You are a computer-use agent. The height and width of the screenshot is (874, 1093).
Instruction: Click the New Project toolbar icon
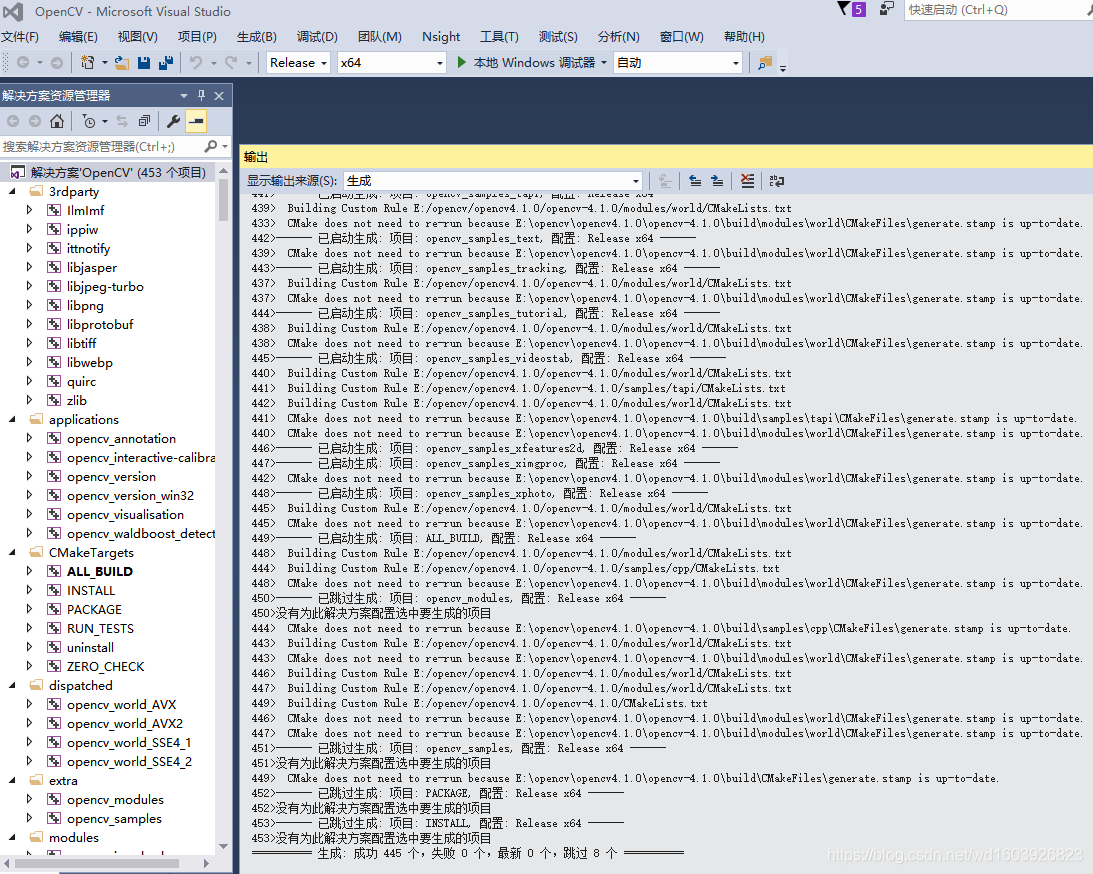(87, 63)
